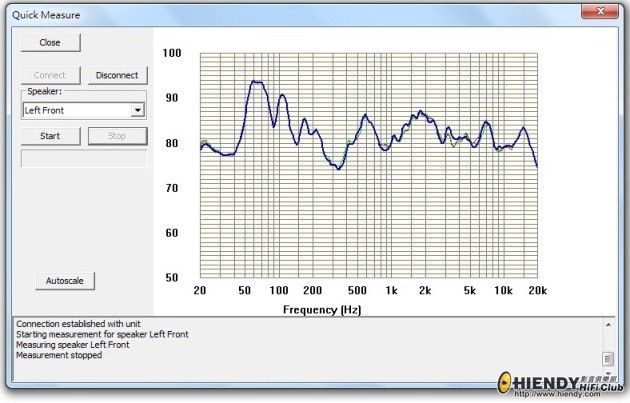This screenshot has height=403, width=630.
Task: Autoscale the frequency response graph
Action: (x=65, y=281)
